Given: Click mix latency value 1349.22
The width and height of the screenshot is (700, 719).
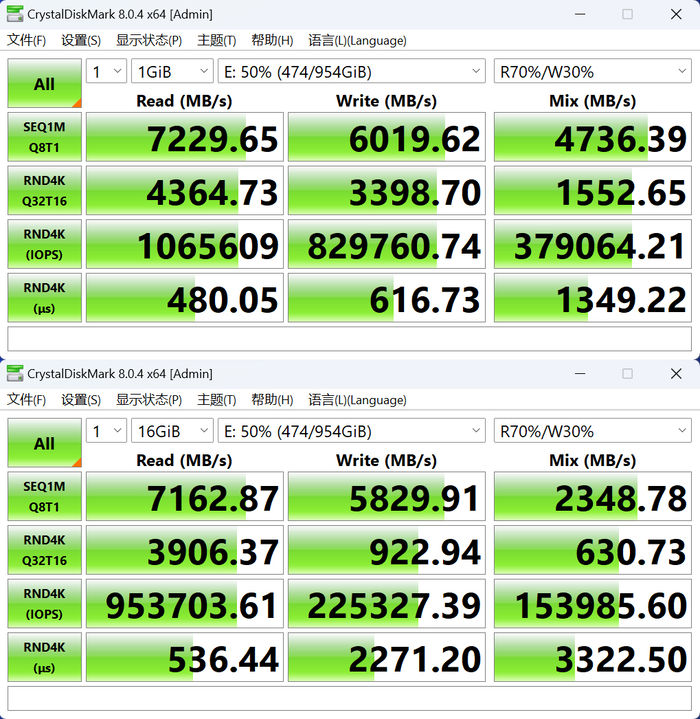Looking at the screenshot, I should (593, 298).
